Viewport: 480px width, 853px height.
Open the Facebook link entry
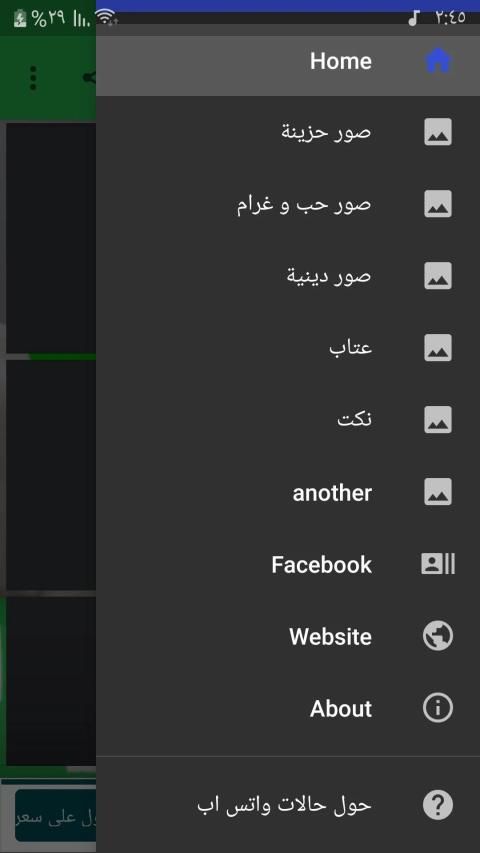288,564
